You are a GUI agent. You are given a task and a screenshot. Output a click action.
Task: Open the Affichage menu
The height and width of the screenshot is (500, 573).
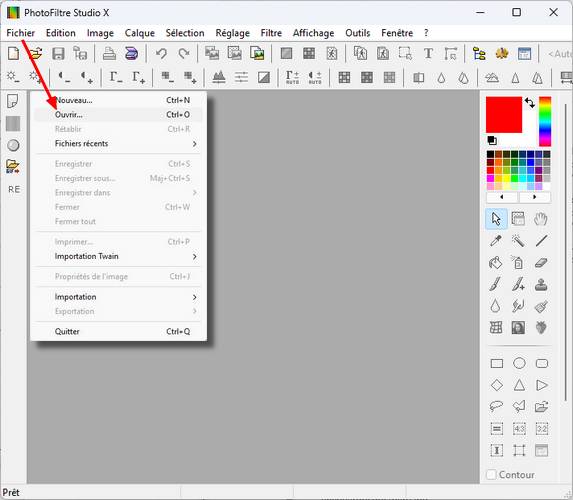coord(314,33)
